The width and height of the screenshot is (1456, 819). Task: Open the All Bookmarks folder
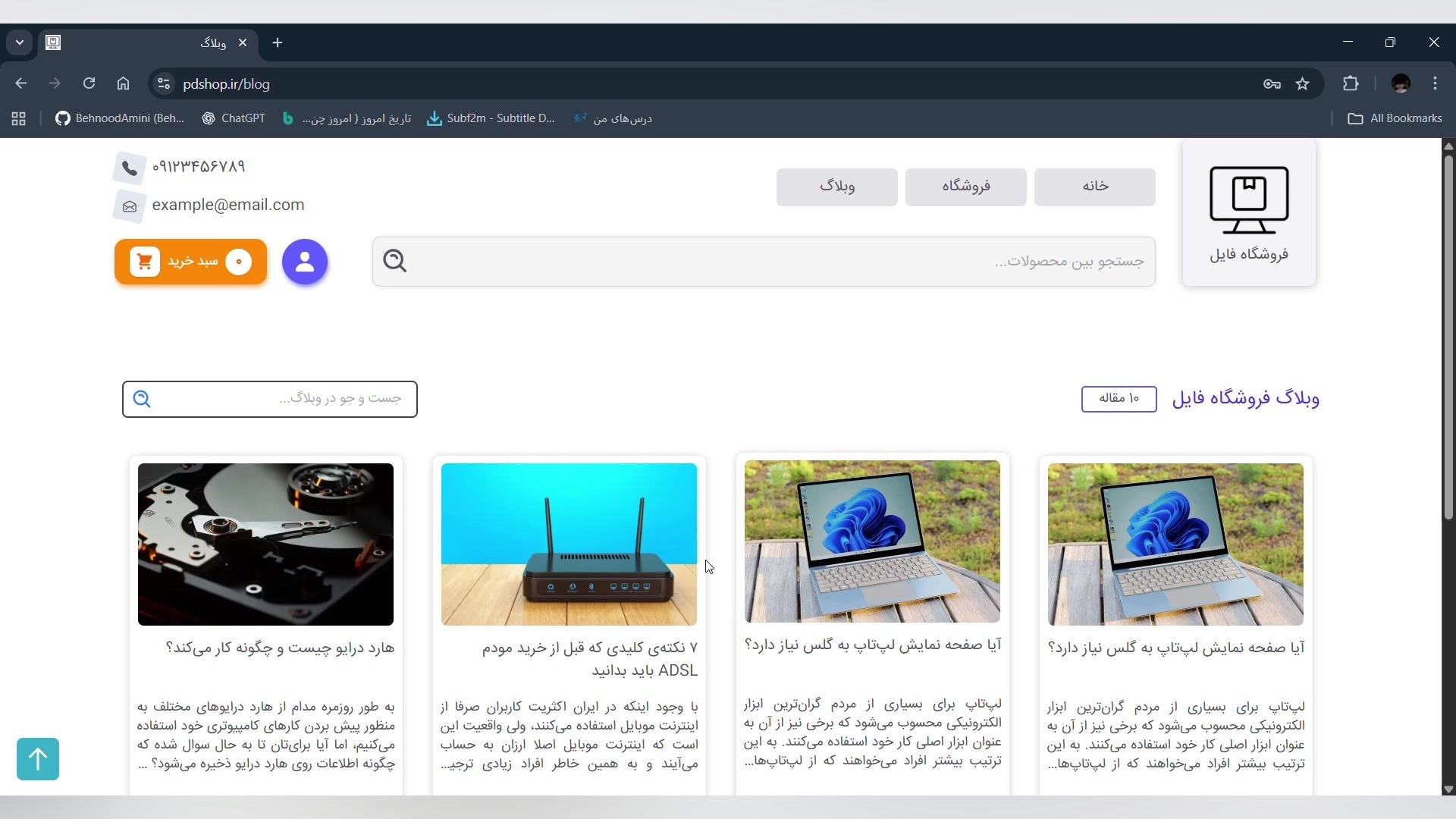coord(1394,118)
